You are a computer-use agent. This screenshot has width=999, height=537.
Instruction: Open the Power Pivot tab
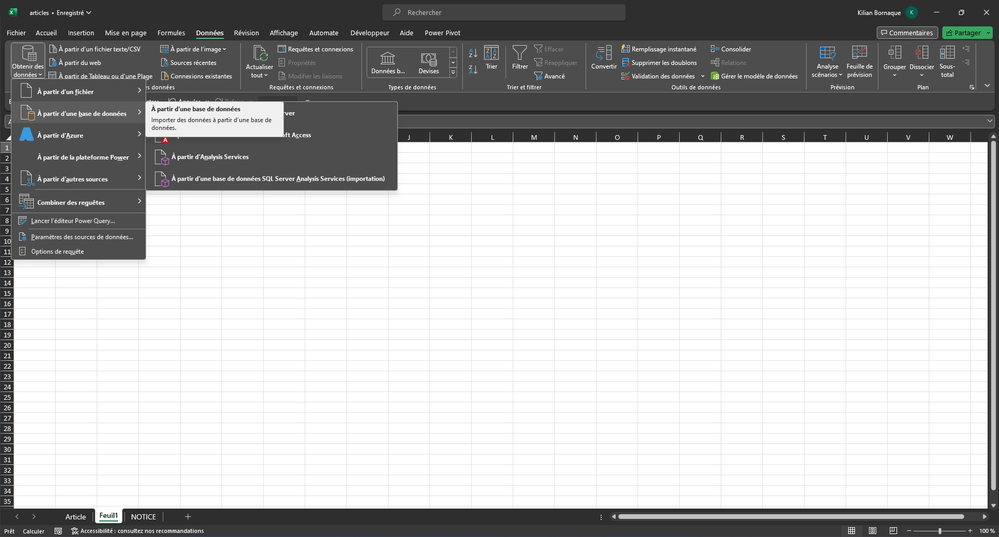pos(442,32)
